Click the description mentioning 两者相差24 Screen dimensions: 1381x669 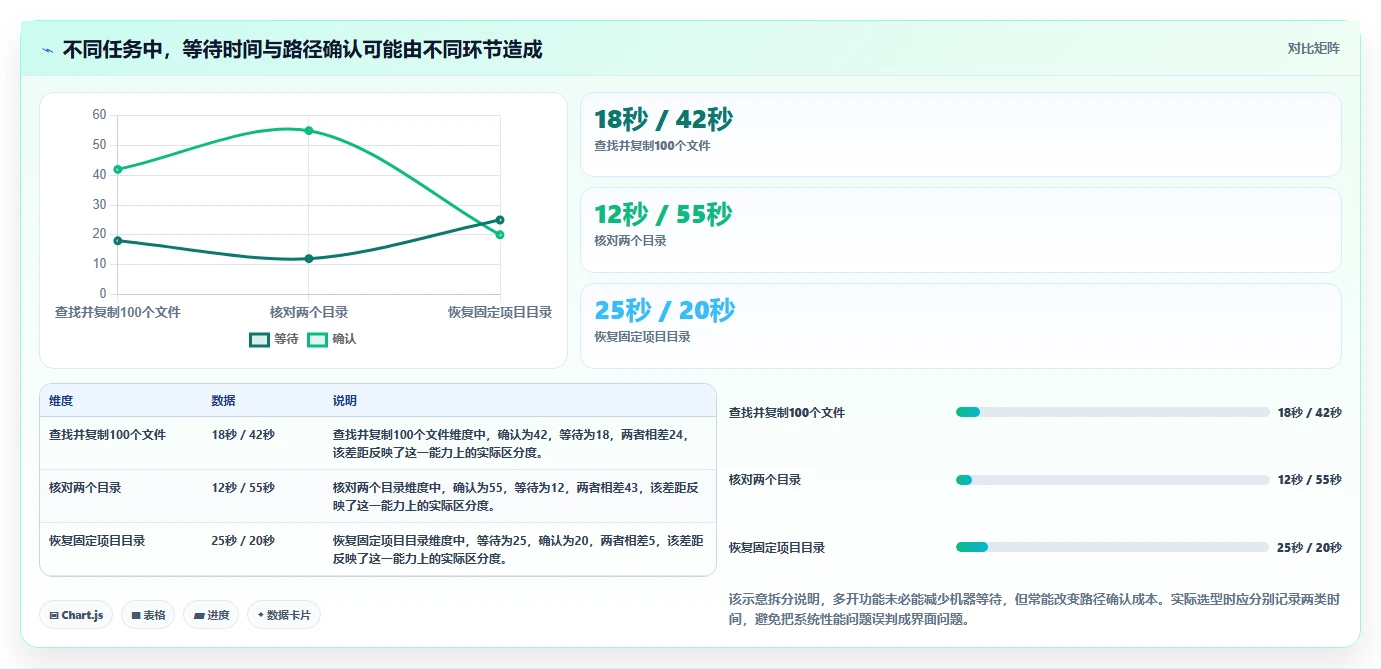[512, 443]
